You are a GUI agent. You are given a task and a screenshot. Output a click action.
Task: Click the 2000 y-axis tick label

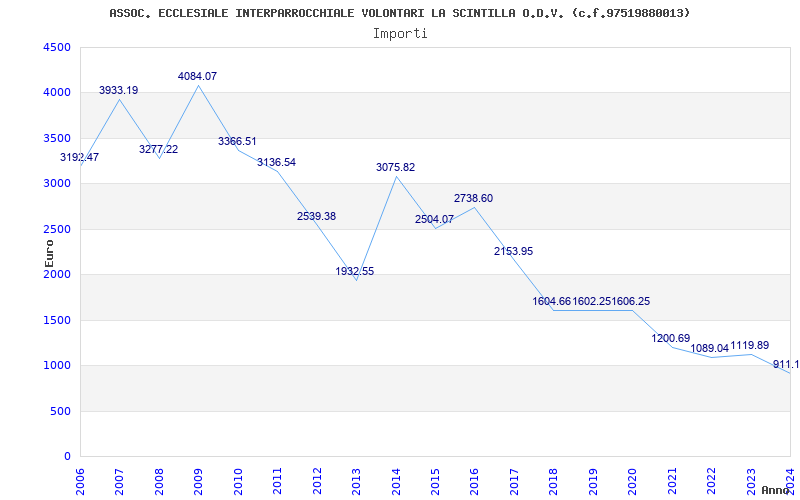pyautogui.click(x=57, y=275)
